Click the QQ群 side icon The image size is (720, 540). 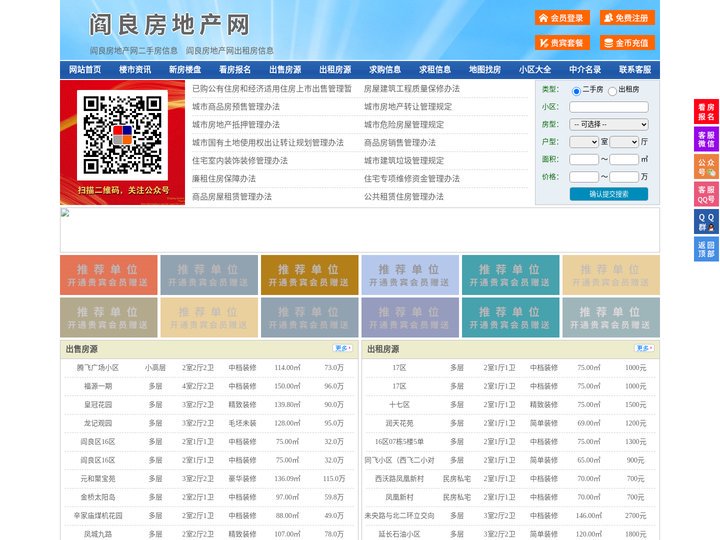click(x=706, y=222)
